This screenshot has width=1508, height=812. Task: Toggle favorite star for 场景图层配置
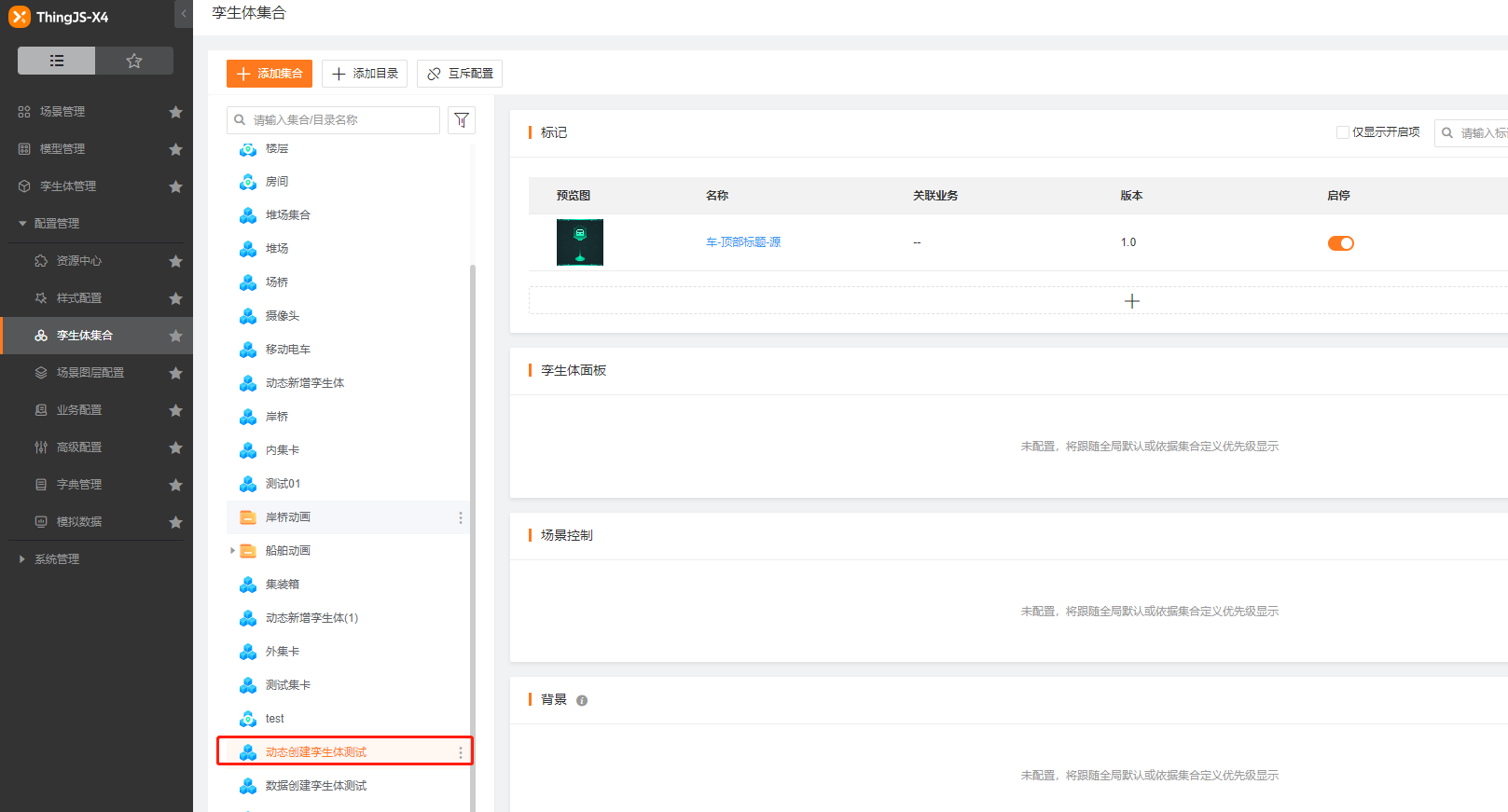pos(175,373)
